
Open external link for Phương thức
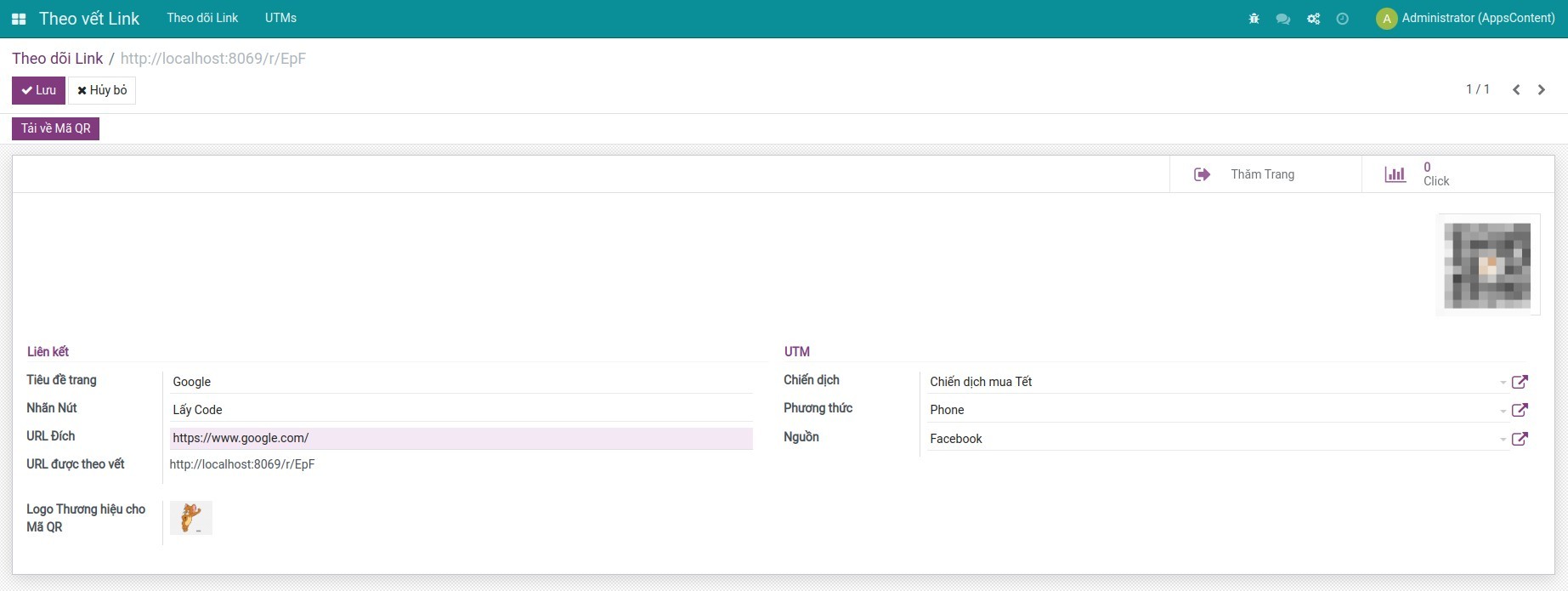pyautogui.click(x=1520, y=410)
